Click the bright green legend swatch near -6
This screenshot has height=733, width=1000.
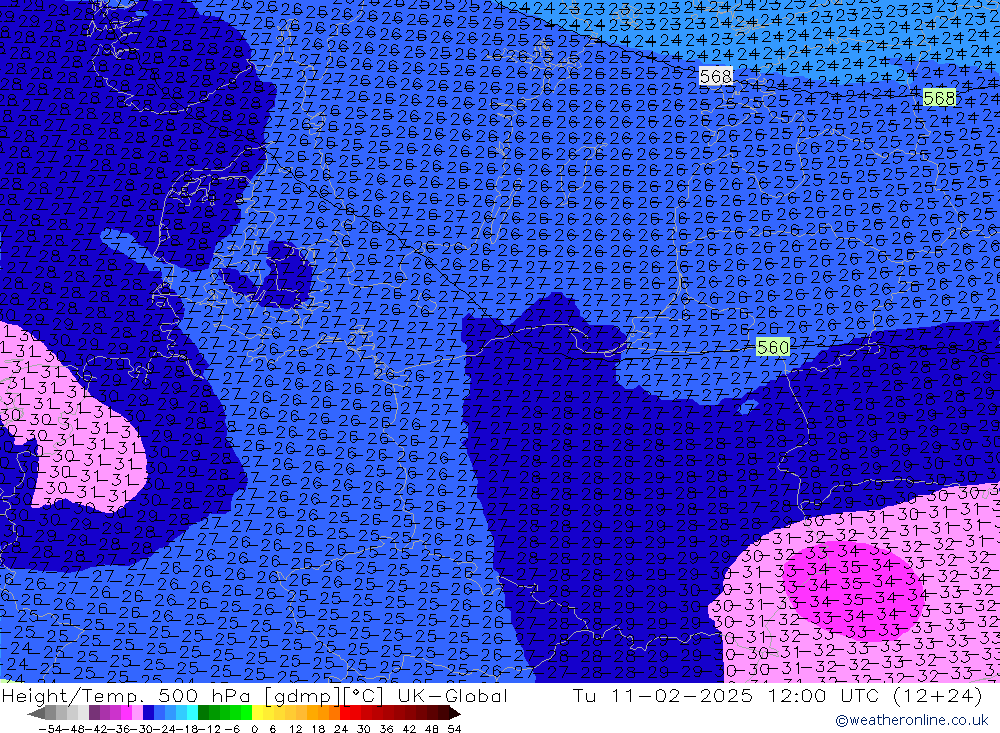(246, 713)
